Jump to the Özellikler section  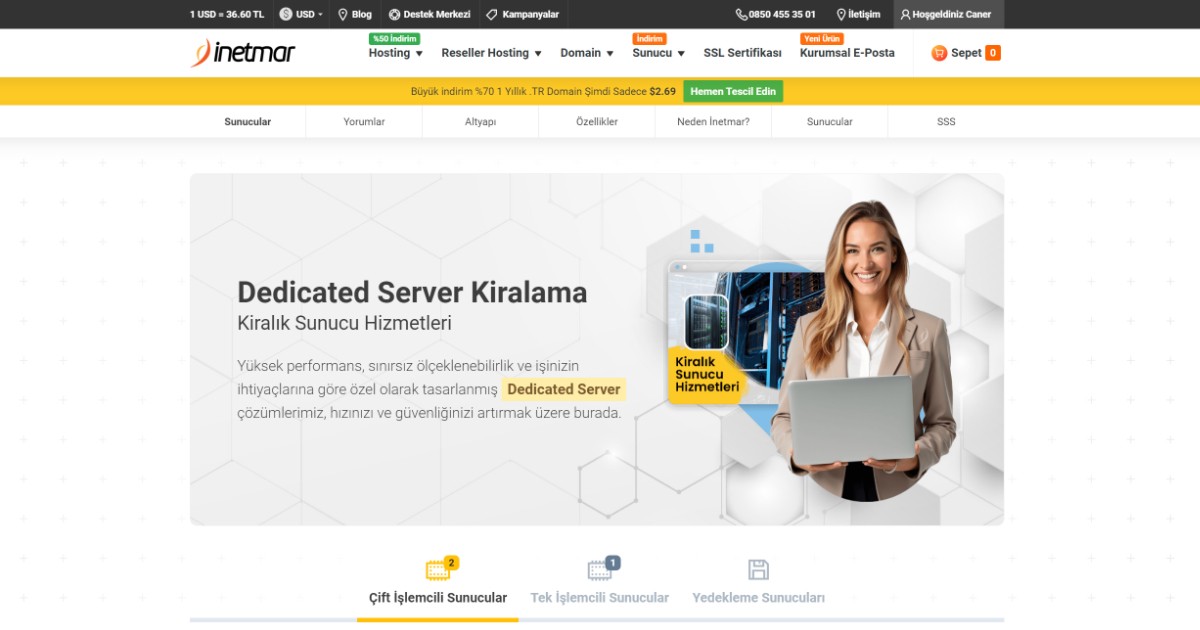[597, 122]
